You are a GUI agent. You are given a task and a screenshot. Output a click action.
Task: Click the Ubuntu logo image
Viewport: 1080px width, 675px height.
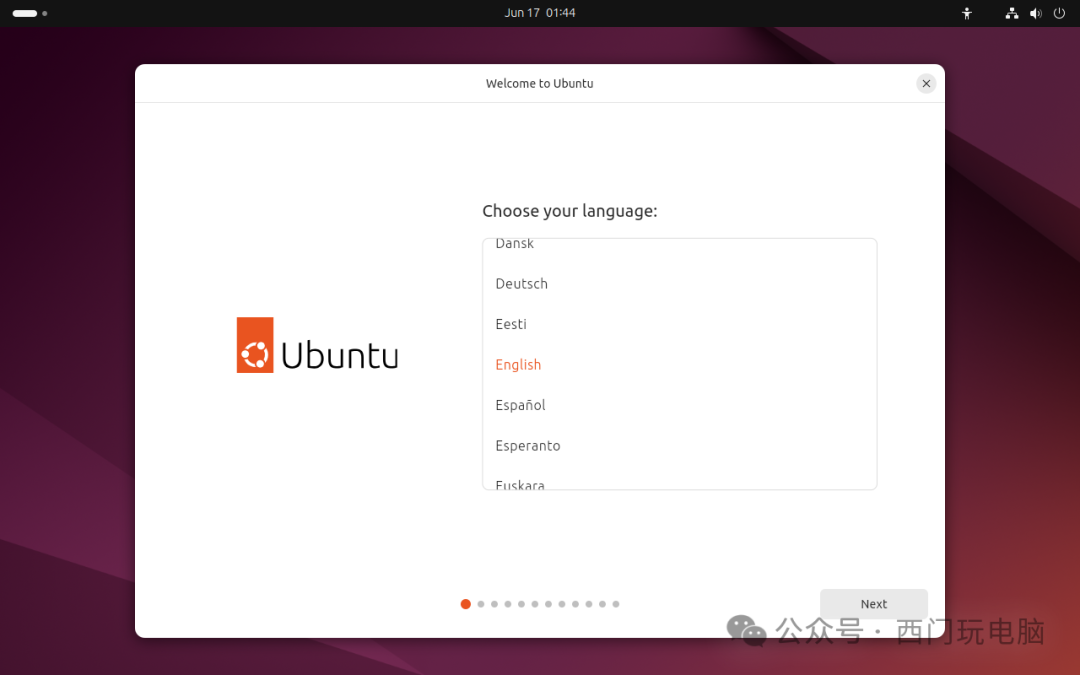pyautogui.click(x=317, y=346)
